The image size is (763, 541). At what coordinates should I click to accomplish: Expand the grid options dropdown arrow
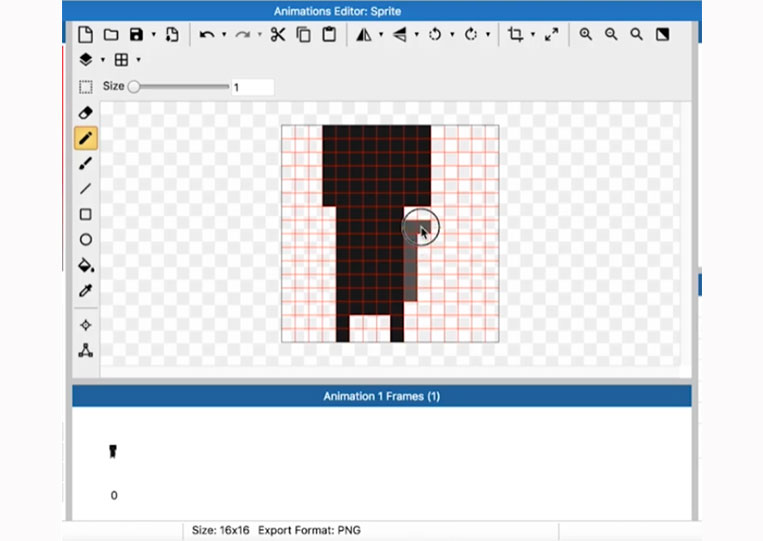click(x=138, y=60)
